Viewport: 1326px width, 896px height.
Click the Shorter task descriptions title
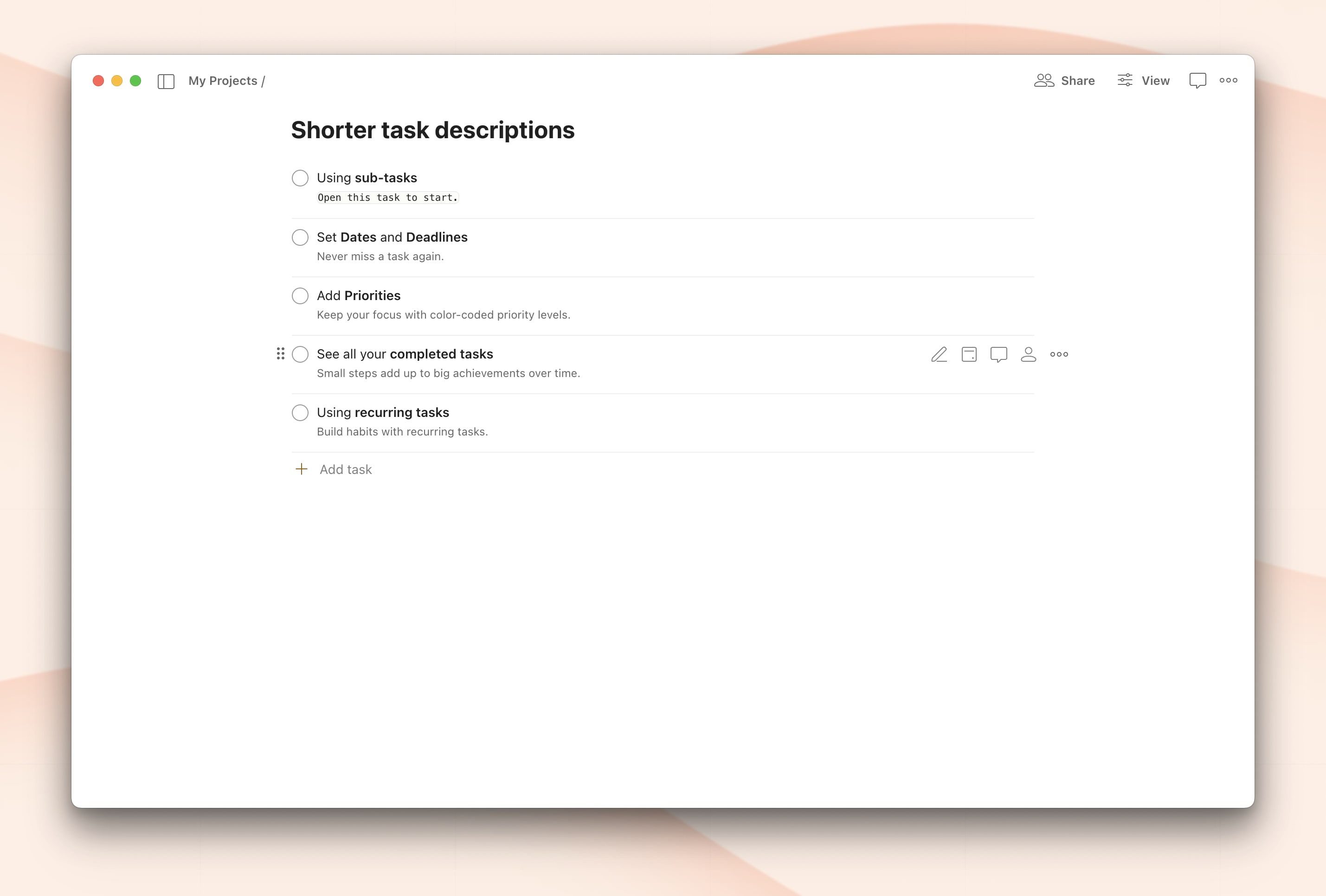point(432,130)
